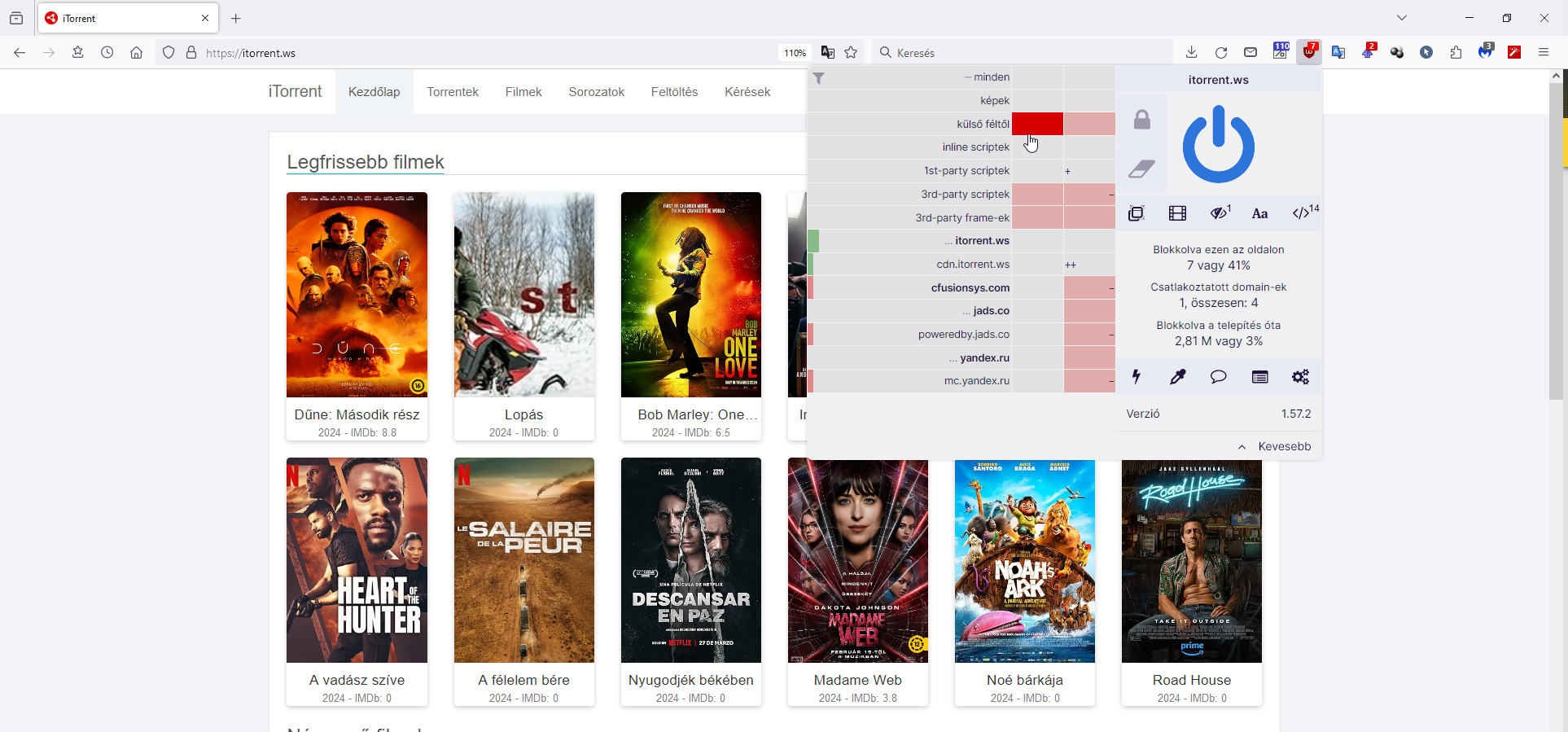Screen dimensions: 1568x732
Task: Open the element picker eyedropper icon
Action: tap(1177, 377)
